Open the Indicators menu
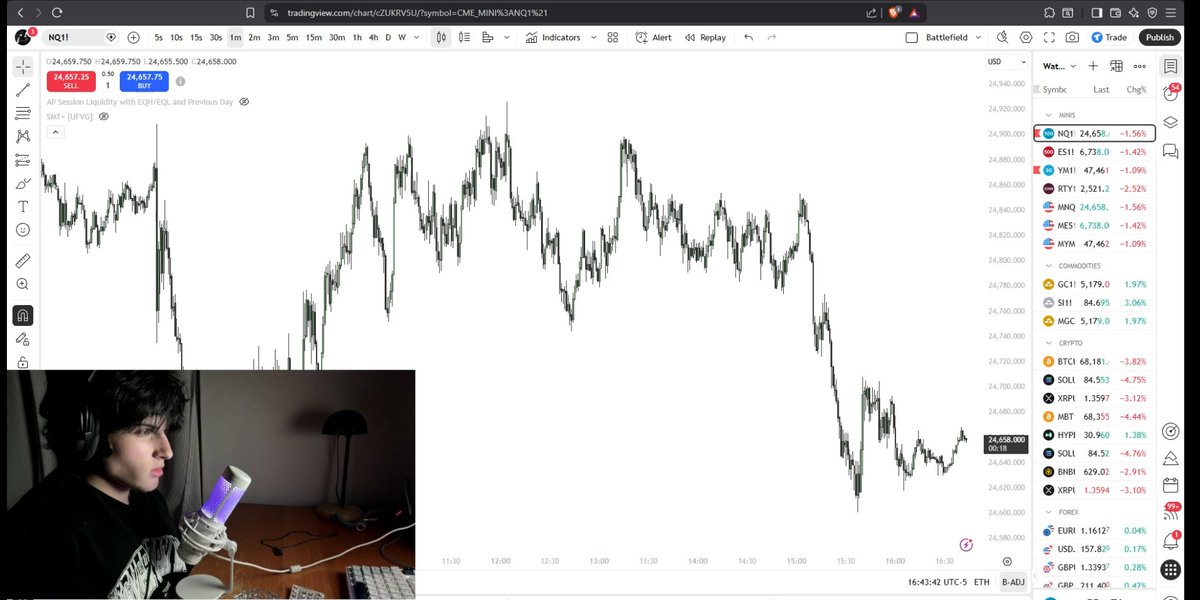 562,37
